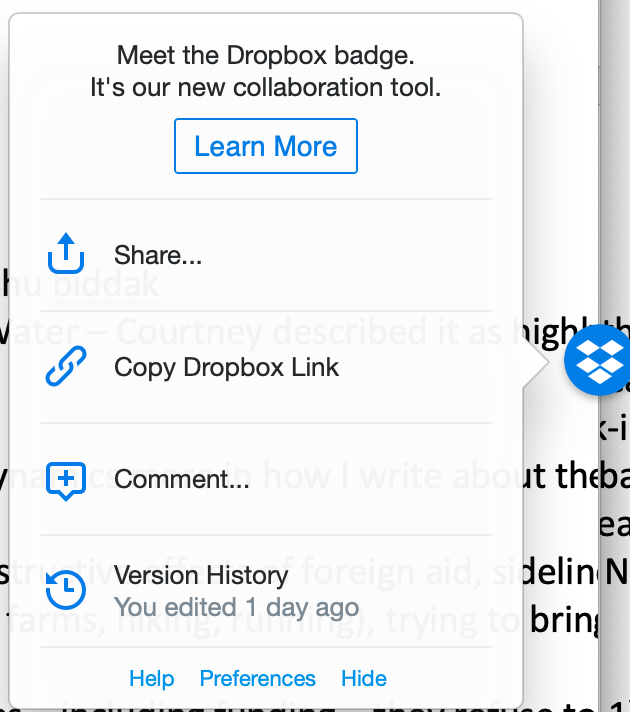This screenshot has width=630, height=712.
Task: Open the Comment... option
Action: 266,479
